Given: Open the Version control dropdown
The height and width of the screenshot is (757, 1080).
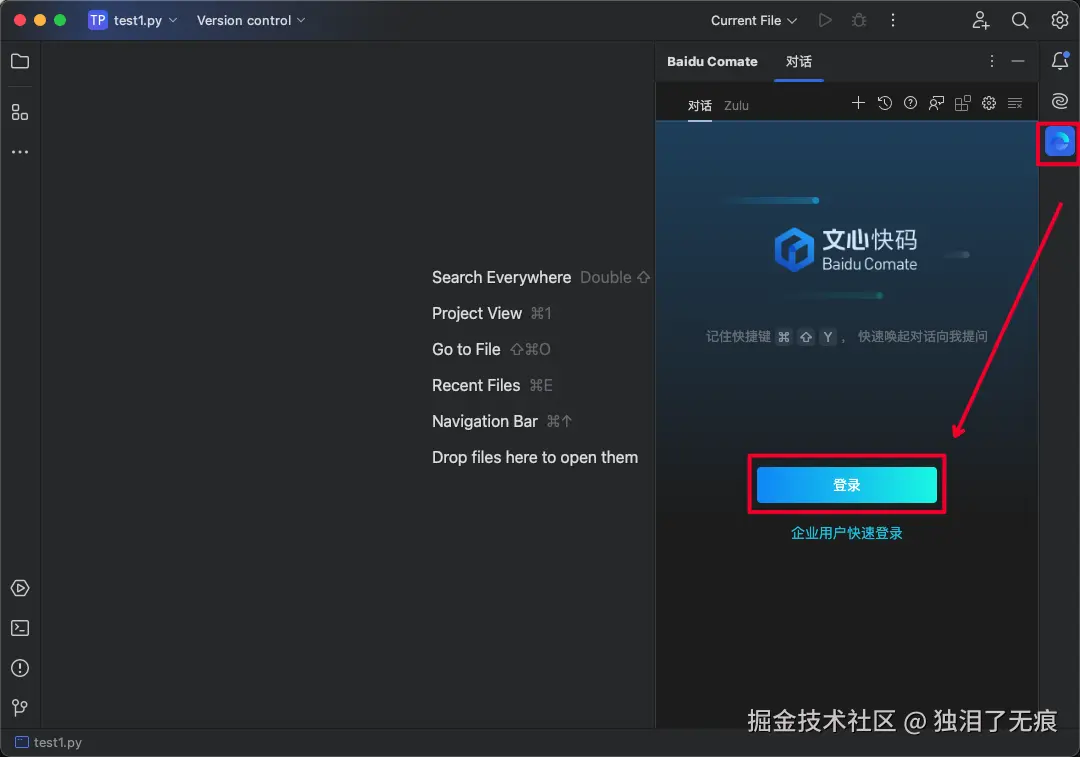Looking at the screenshot, I should click(251, 20).
